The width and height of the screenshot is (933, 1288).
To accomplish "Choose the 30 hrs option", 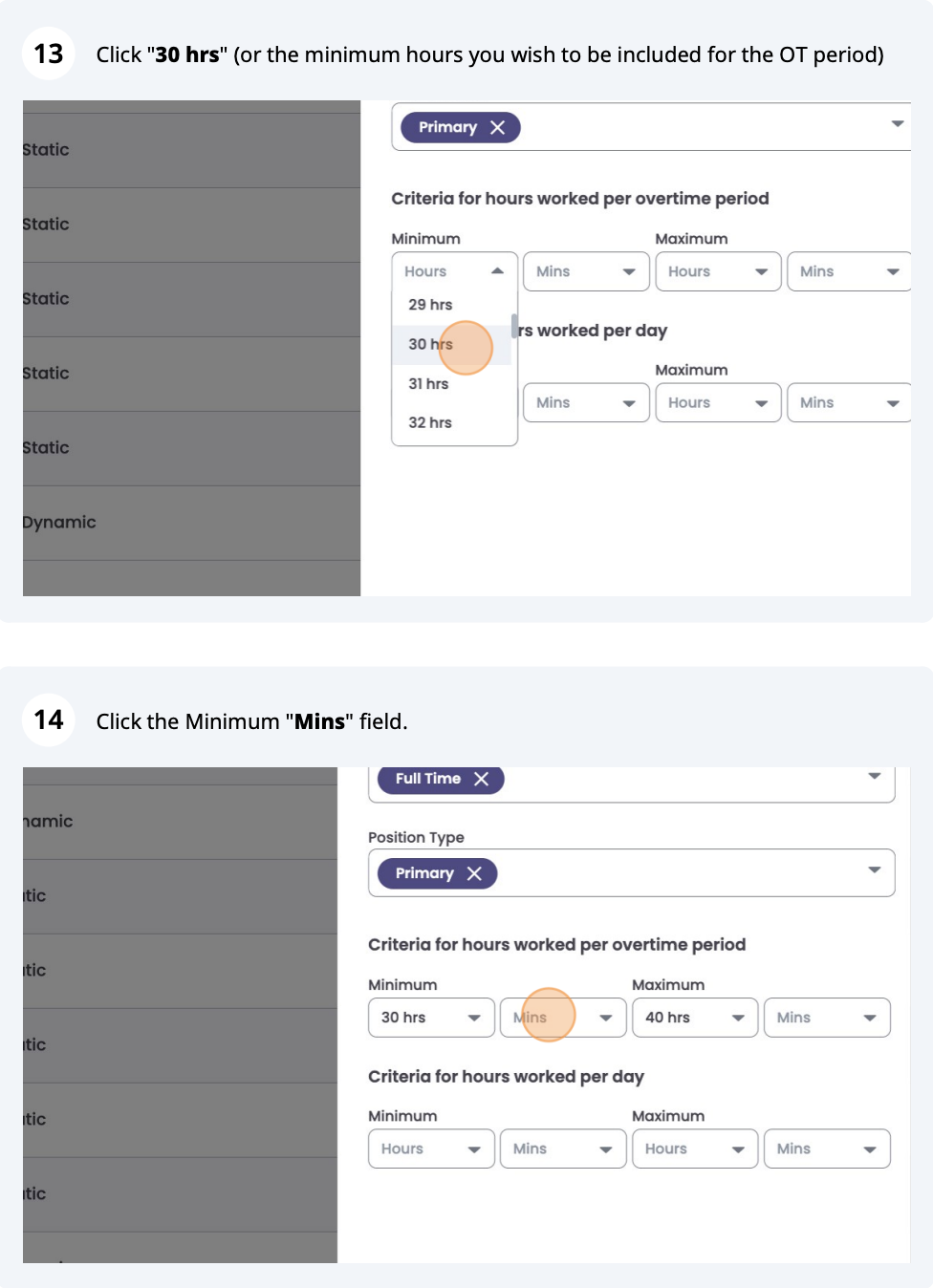I will [x=430, y=344].
